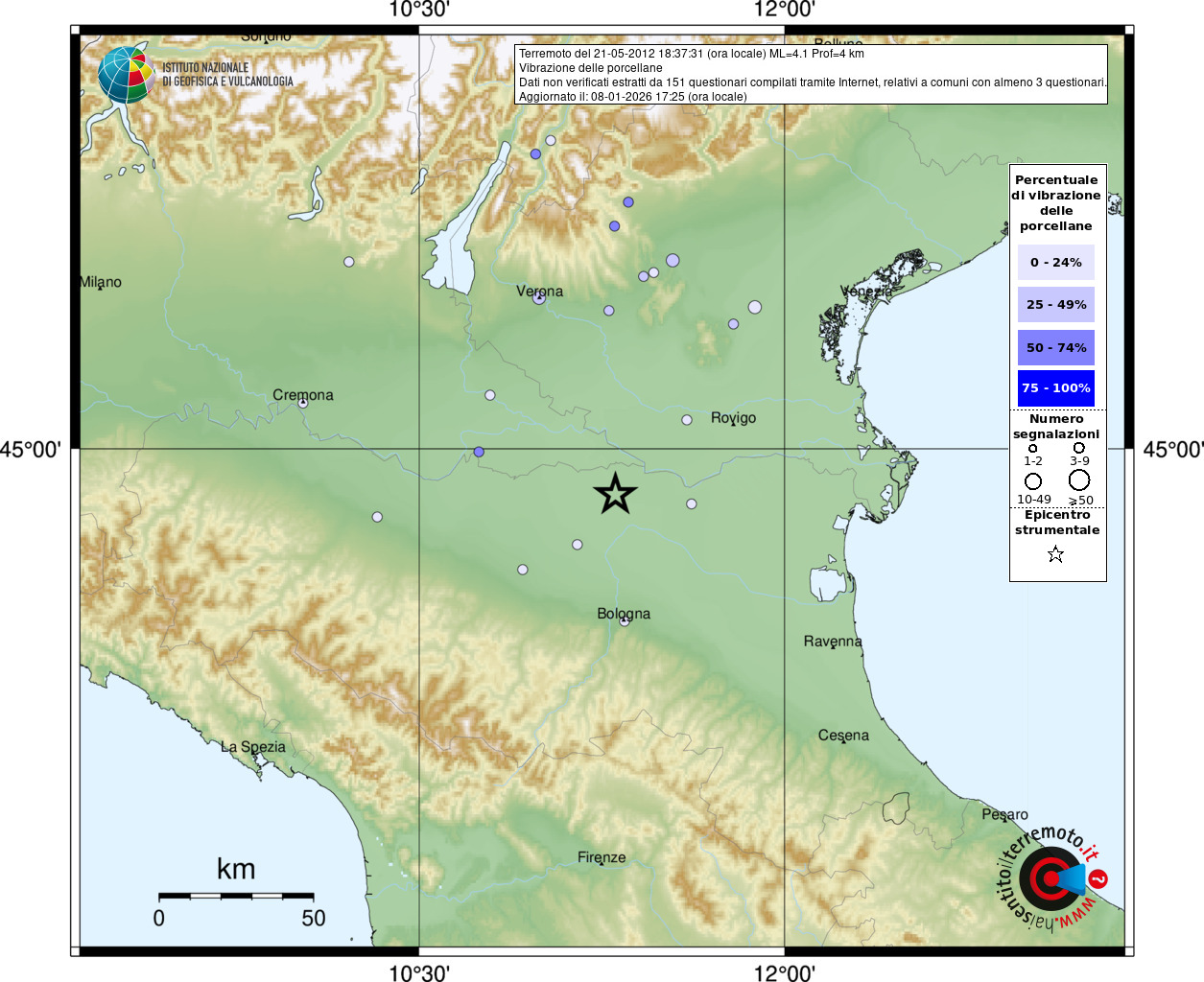1204x982 pixels.
Task: Select the 75 - 100% color swatch
Action: (1055, 388)
